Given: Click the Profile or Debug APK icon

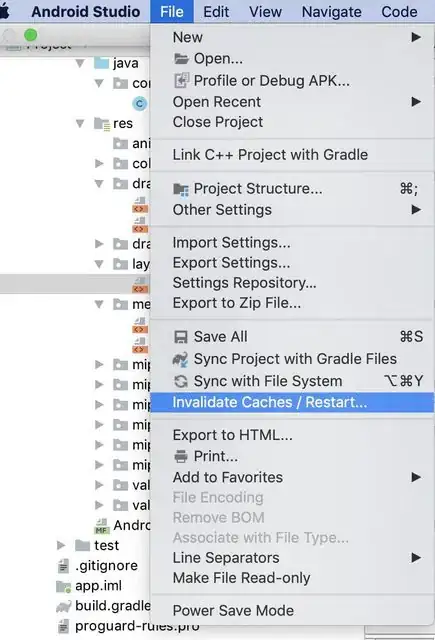Looking at the screenshot, I should [181, 80].
